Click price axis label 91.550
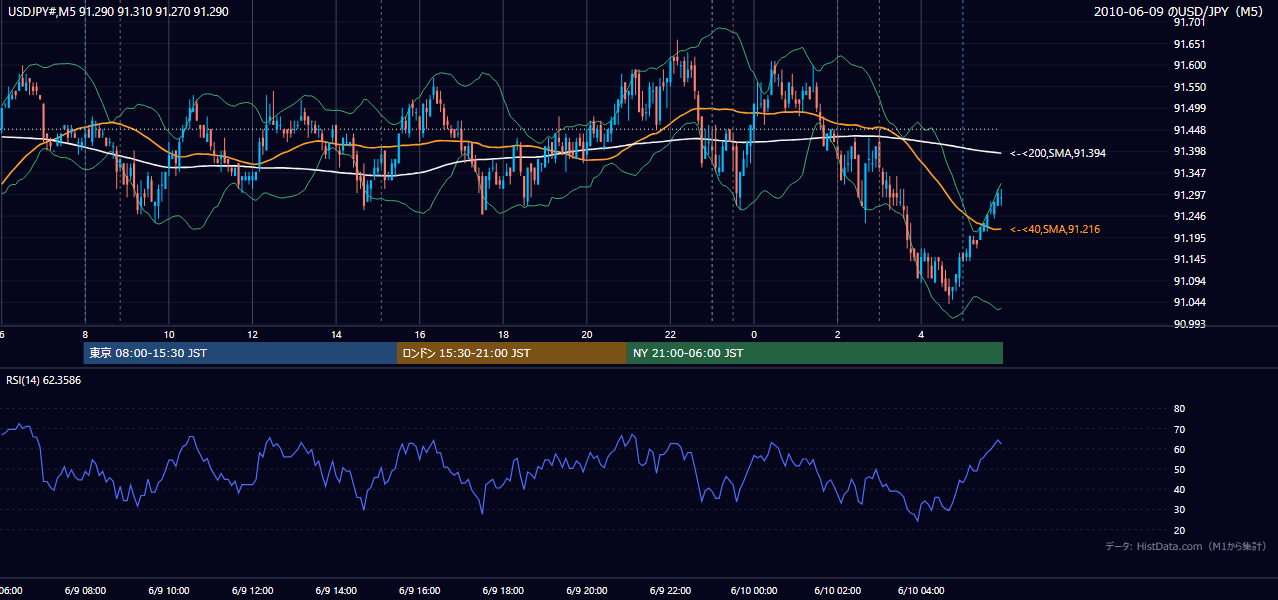This screenshot has height=600, width=1278. [1189, 87]
